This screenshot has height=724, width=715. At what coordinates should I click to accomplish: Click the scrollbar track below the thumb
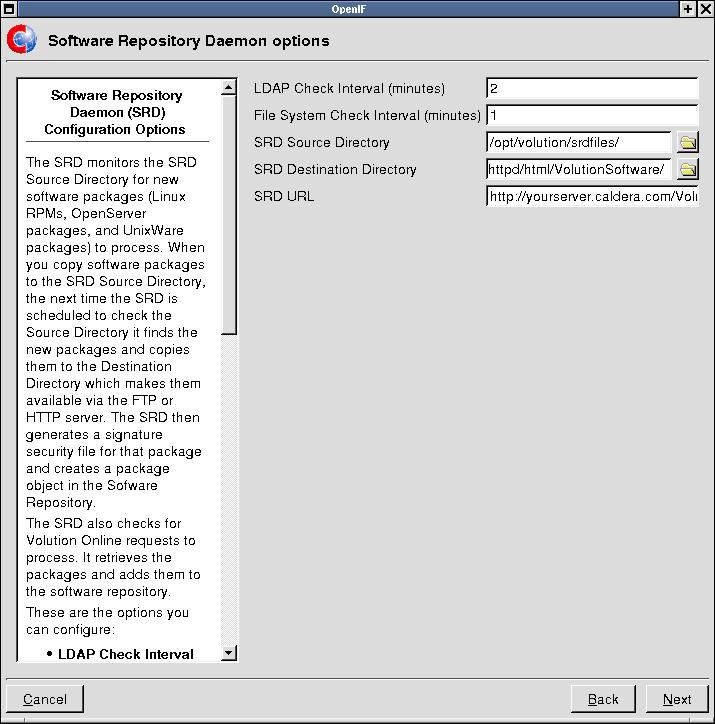(229, 490)
